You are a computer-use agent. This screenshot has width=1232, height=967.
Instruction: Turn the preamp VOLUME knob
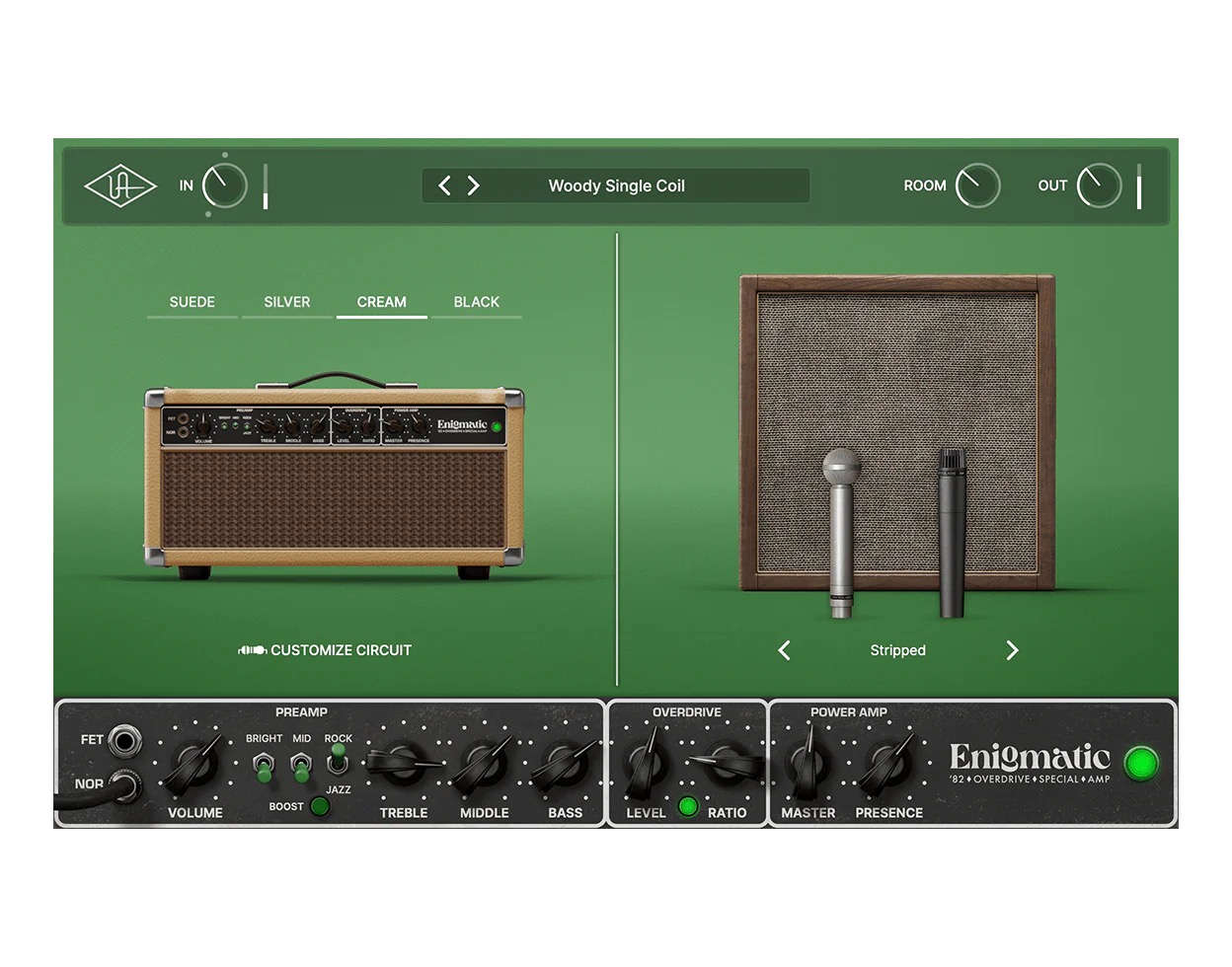[x=193, y=764]
